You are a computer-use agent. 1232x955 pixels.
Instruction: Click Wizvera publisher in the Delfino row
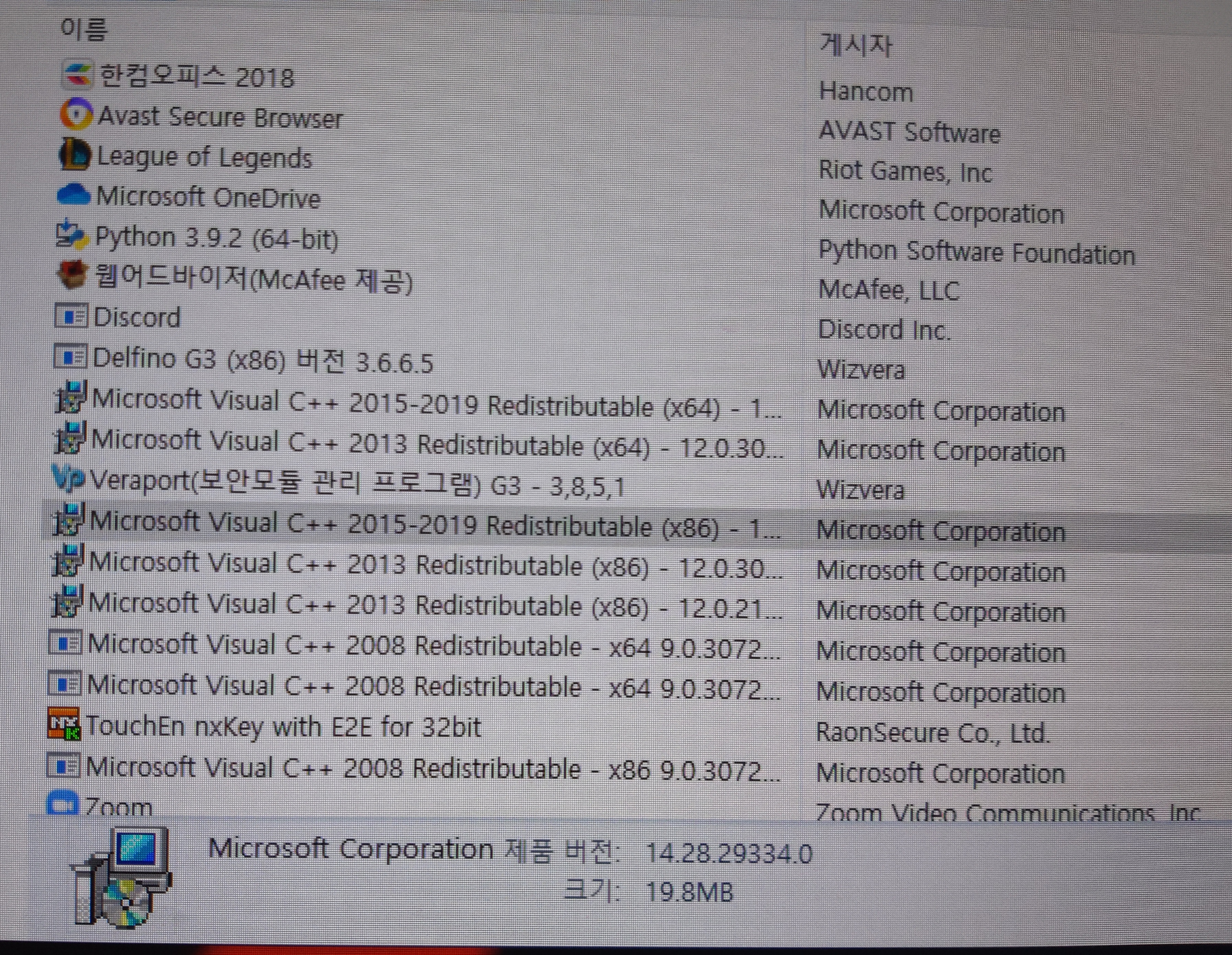click(x=862, y=370)
